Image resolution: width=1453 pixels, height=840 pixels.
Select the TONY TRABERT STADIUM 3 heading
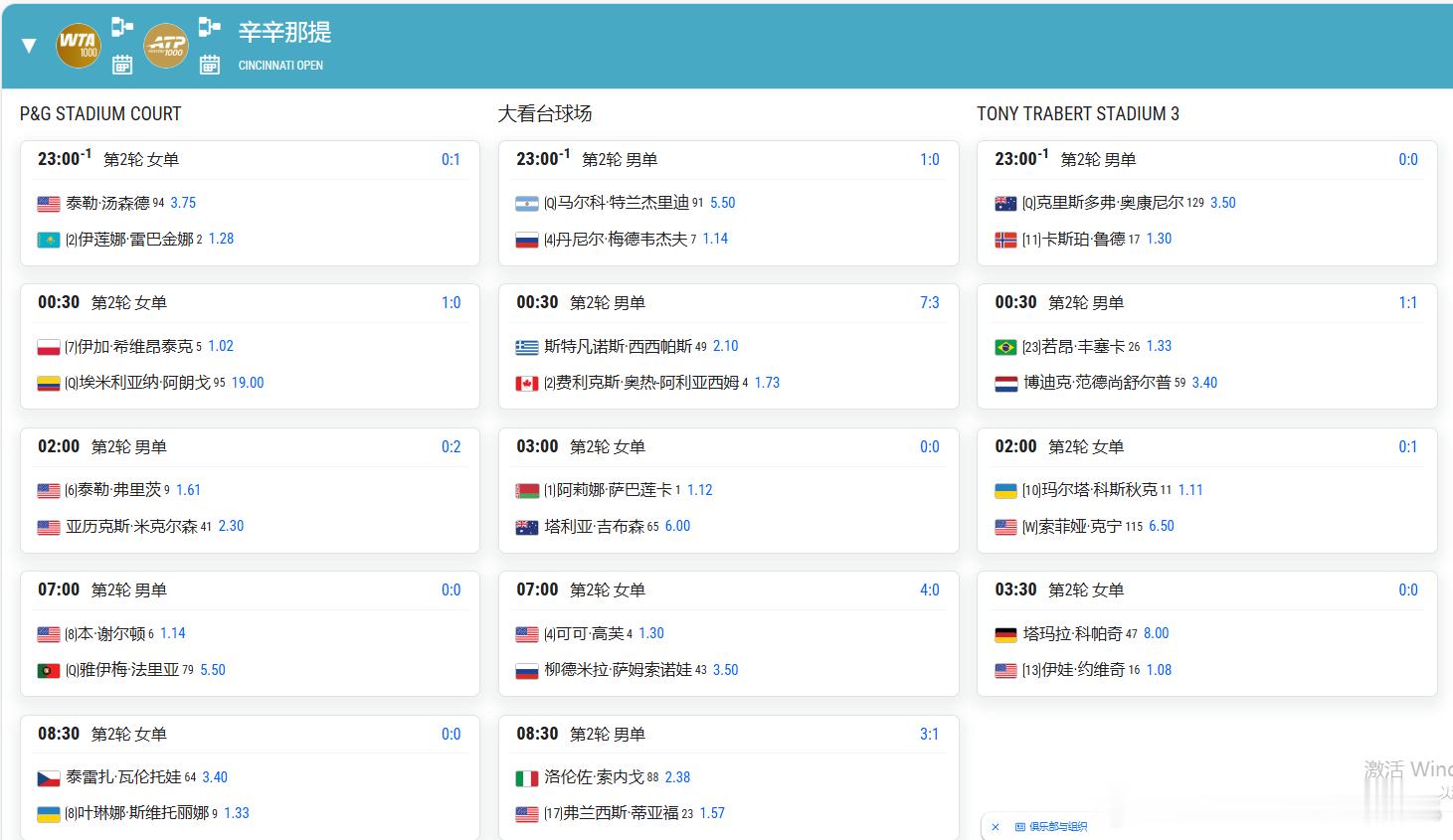tap(1078, 114)
